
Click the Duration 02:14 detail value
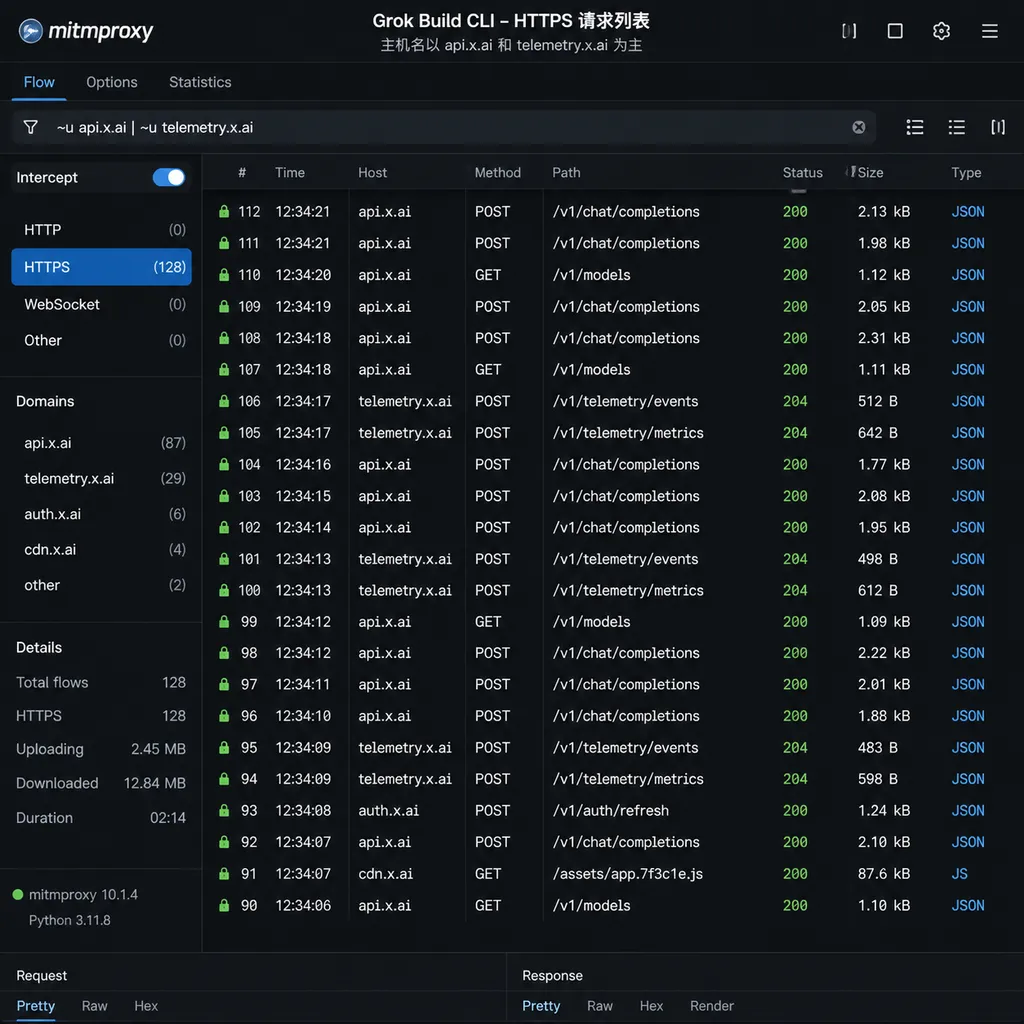click(x=168, y=818)
